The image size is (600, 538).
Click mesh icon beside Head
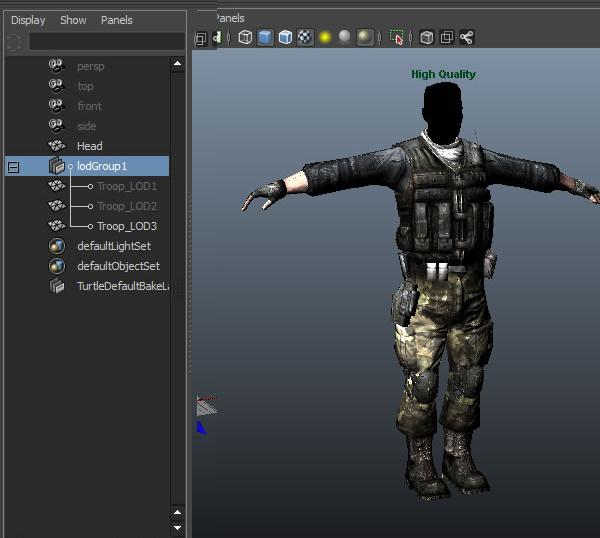pos(57,145)
